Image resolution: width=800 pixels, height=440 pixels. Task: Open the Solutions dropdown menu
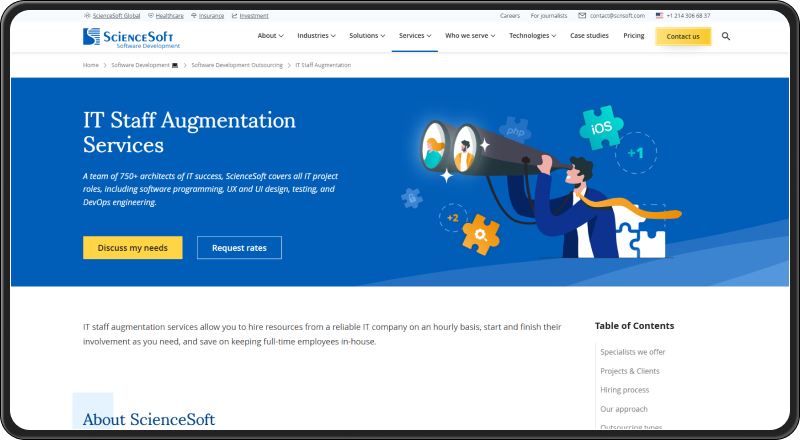(367, 36)
